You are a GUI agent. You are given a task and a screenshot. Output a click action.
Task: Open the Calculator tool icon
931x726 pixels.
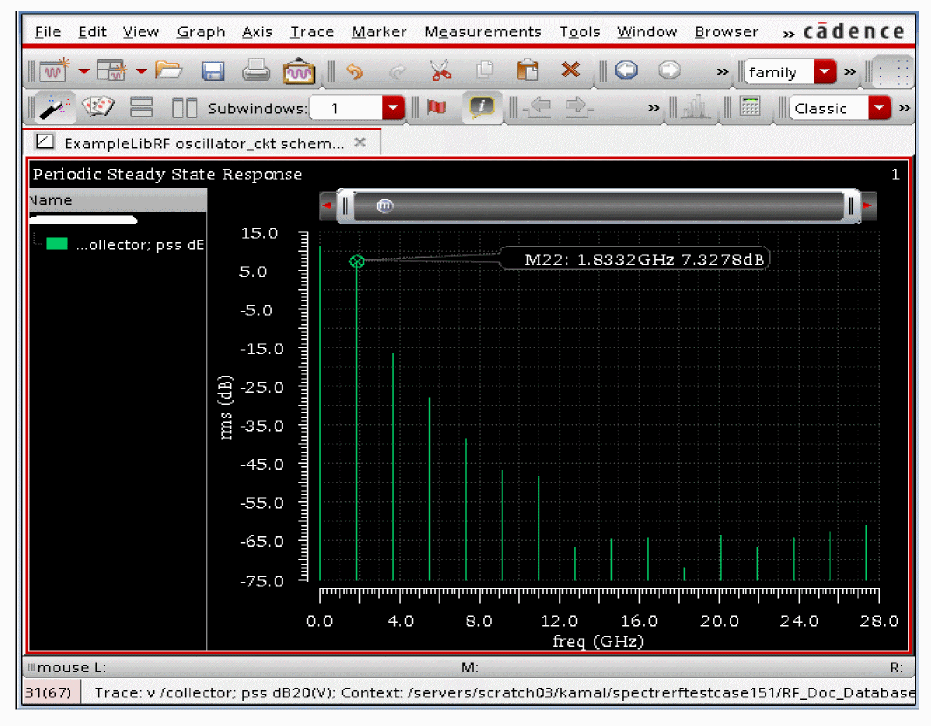pyautogui.click(x=750, y=107)
